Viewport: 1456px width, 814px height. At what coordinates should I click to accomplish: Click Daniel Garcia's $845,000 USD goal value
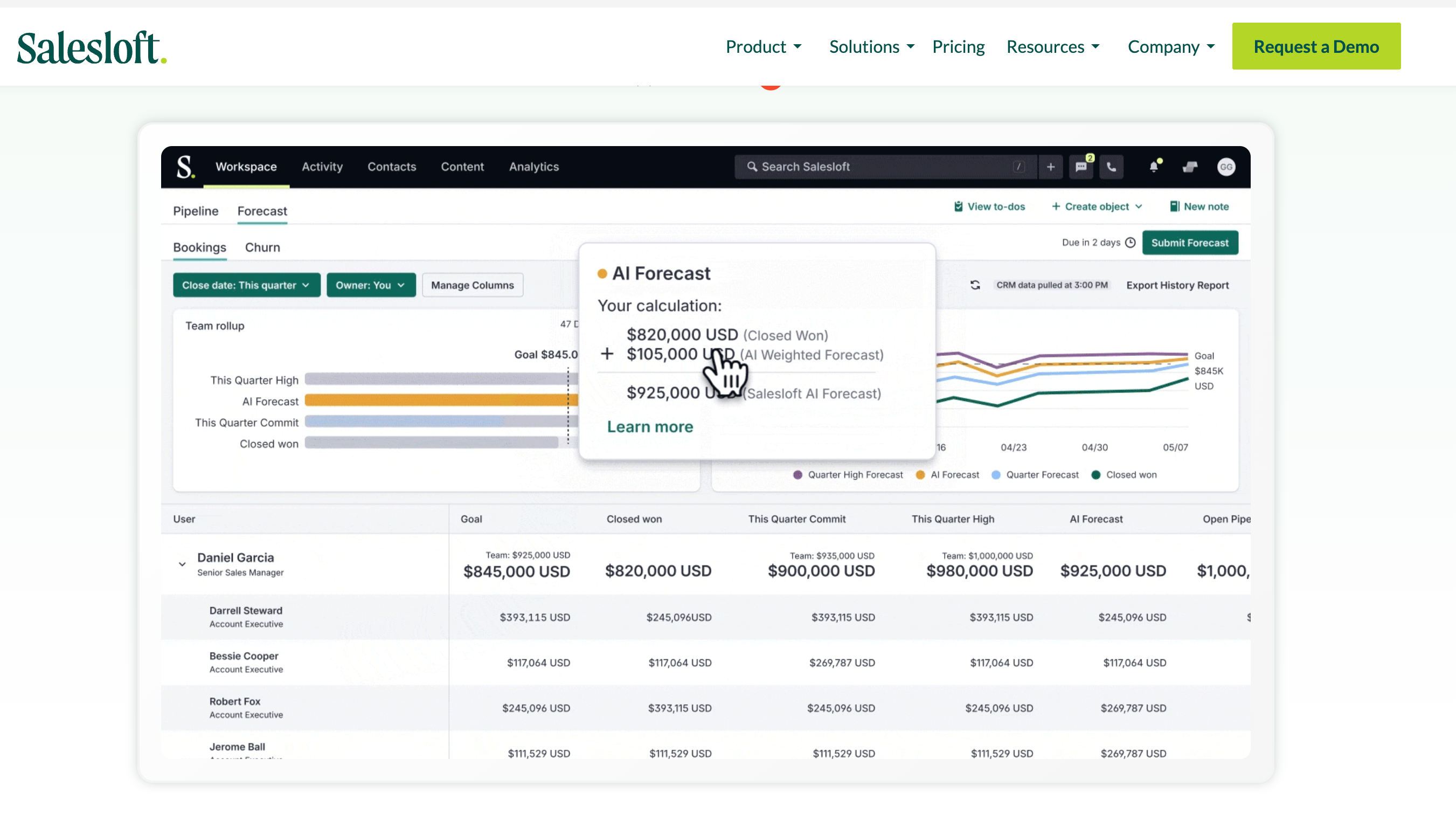click(517, 571)
